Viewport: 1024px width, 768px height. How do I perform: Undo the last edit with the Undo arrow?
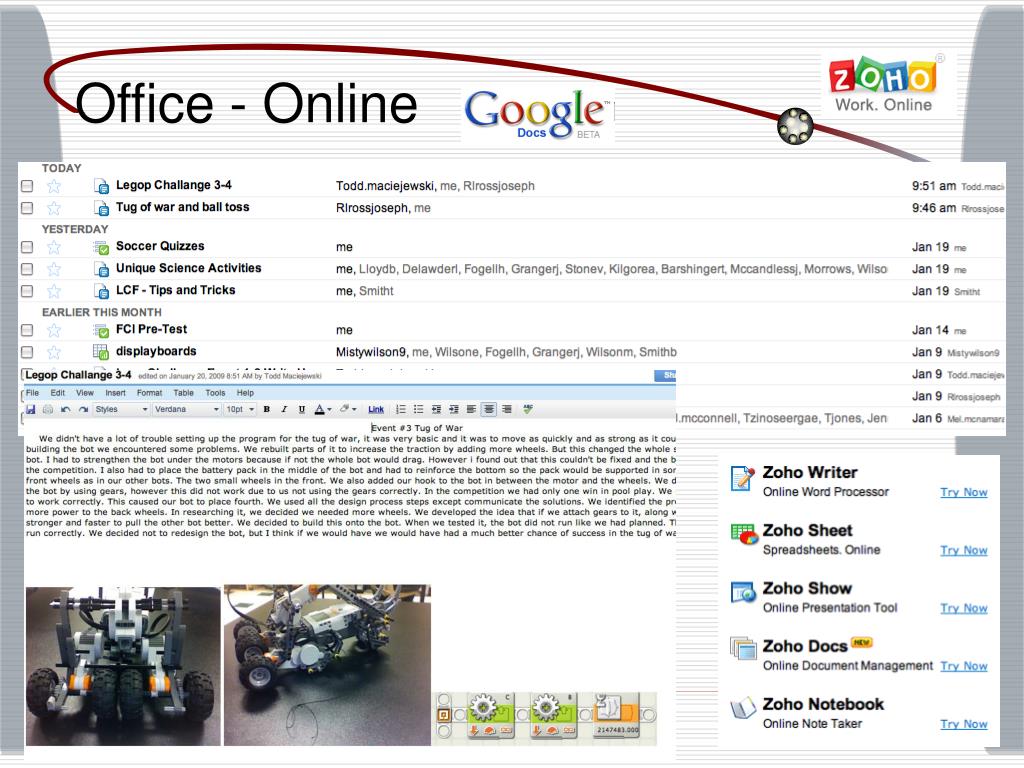coord(65,409)
